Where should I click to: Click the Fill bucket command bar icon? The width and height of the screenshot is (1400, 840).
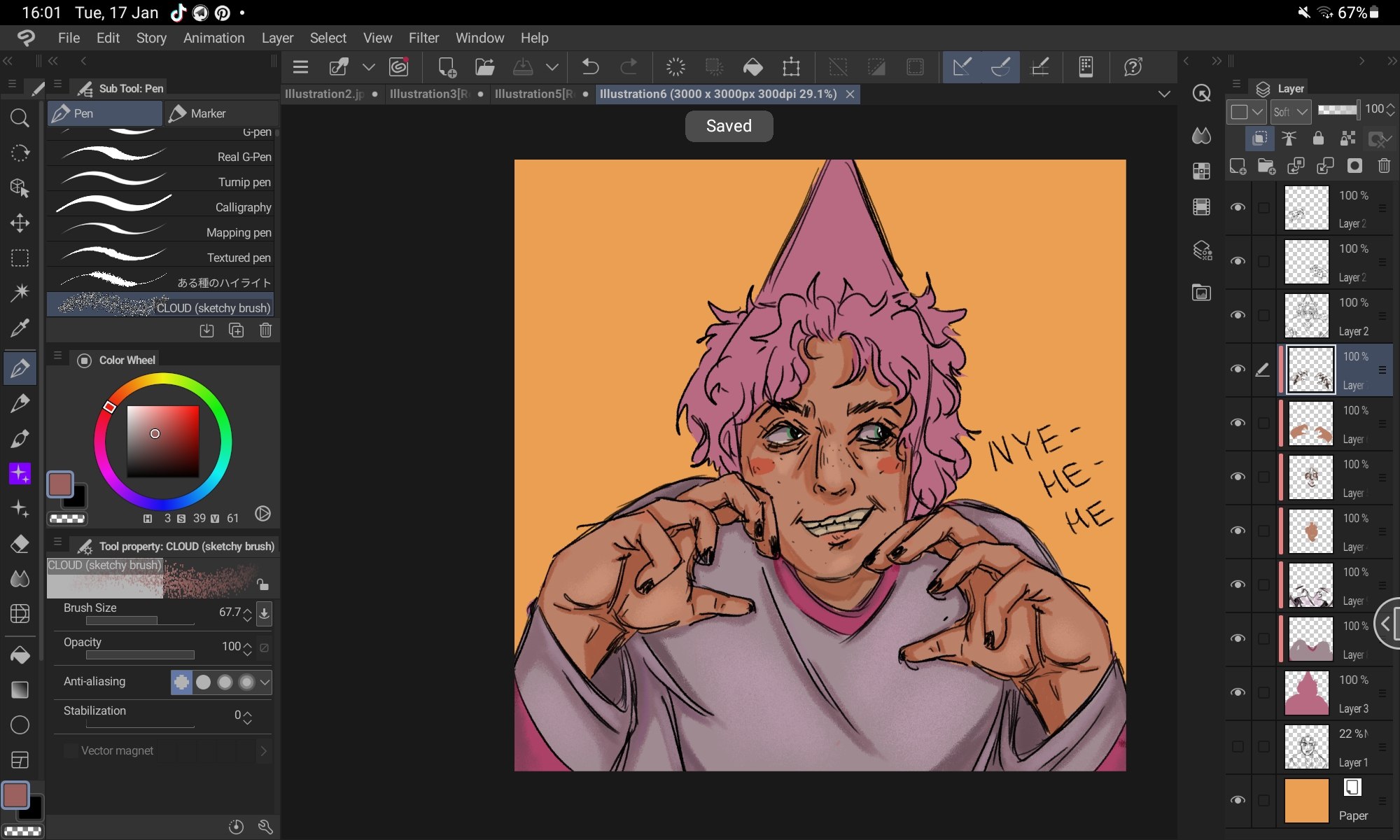[752, 67]
